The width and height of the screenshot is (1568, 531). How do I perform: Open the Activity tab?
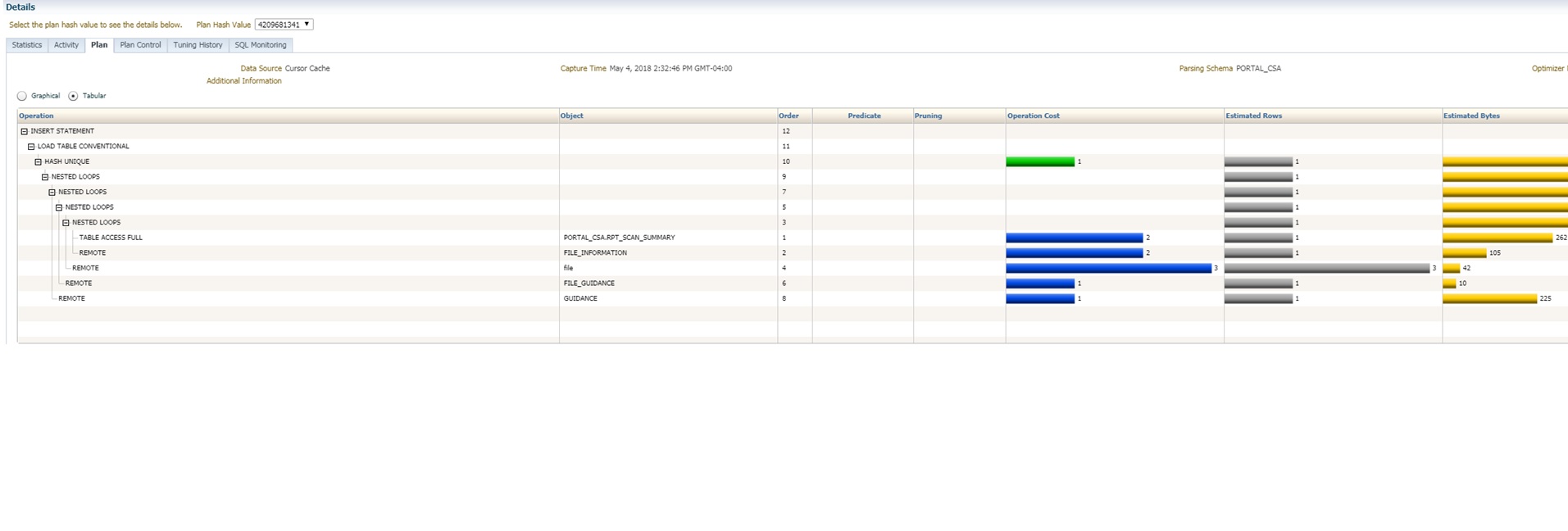66,45
